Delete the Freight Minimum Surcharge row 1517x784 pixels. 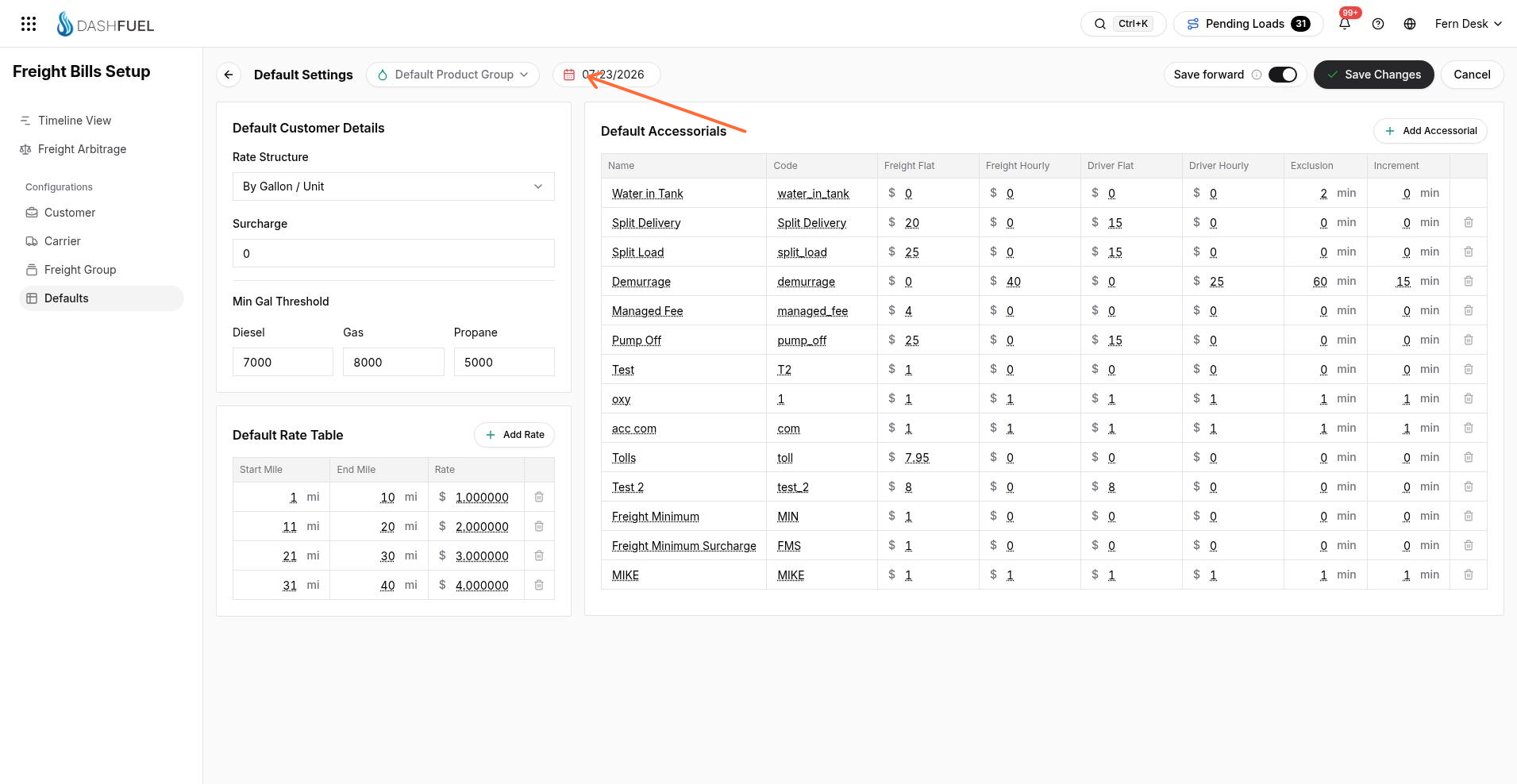pyautogui.click(x=1469, y=545)
